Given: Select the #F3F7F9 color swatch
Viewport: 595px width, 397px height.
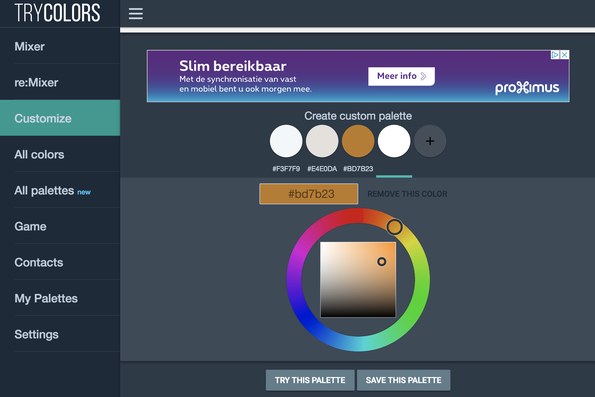Looking at the screenshot, I should click(286, 141).
